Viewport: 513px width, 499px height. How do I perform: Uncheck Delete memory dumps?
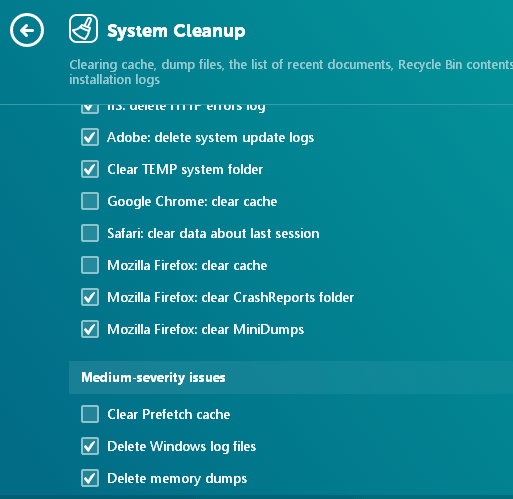tap(90, 478)
